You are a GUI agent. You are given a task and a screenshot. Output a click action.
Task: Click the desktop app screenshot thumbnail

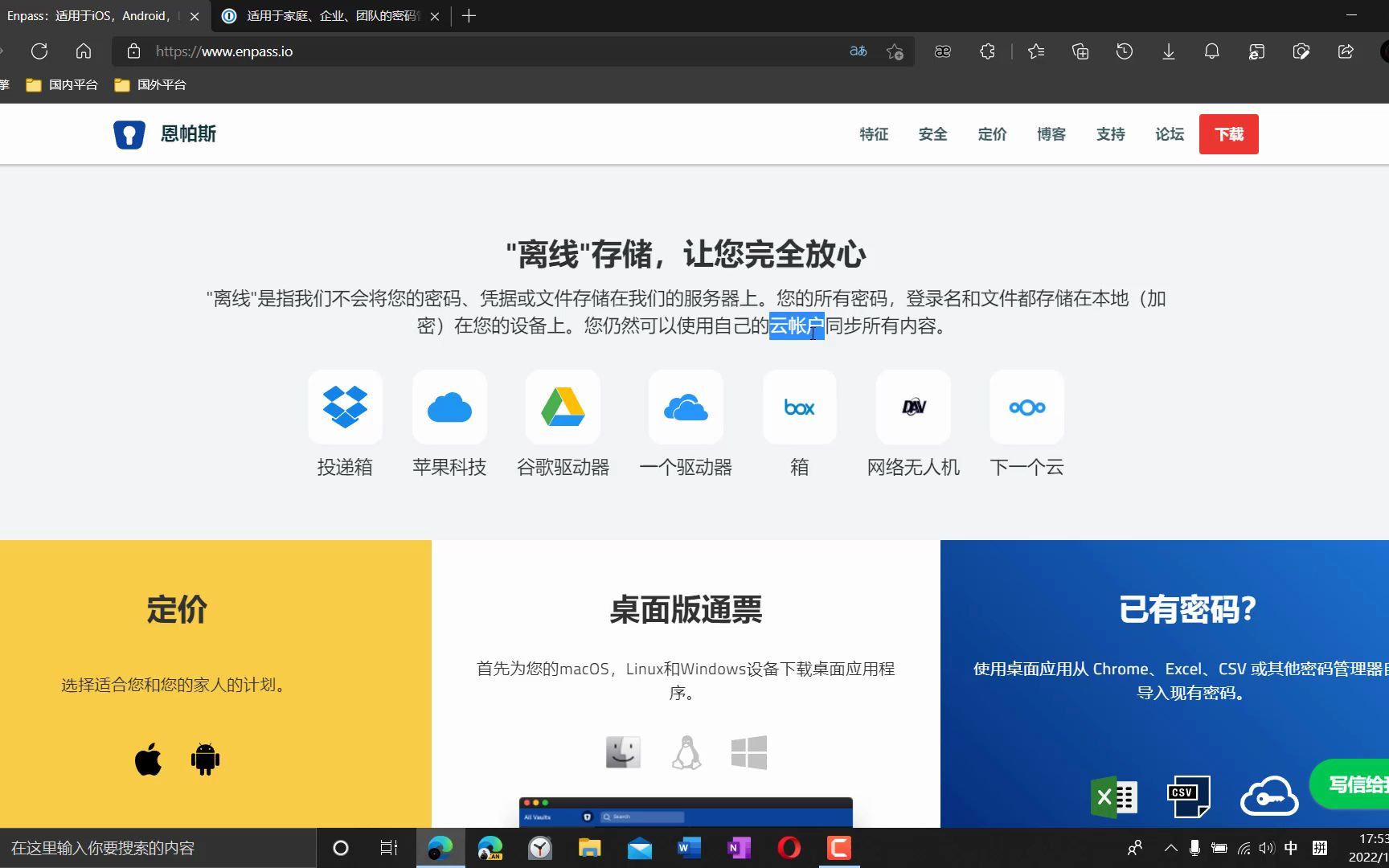[x=686, y=812]
